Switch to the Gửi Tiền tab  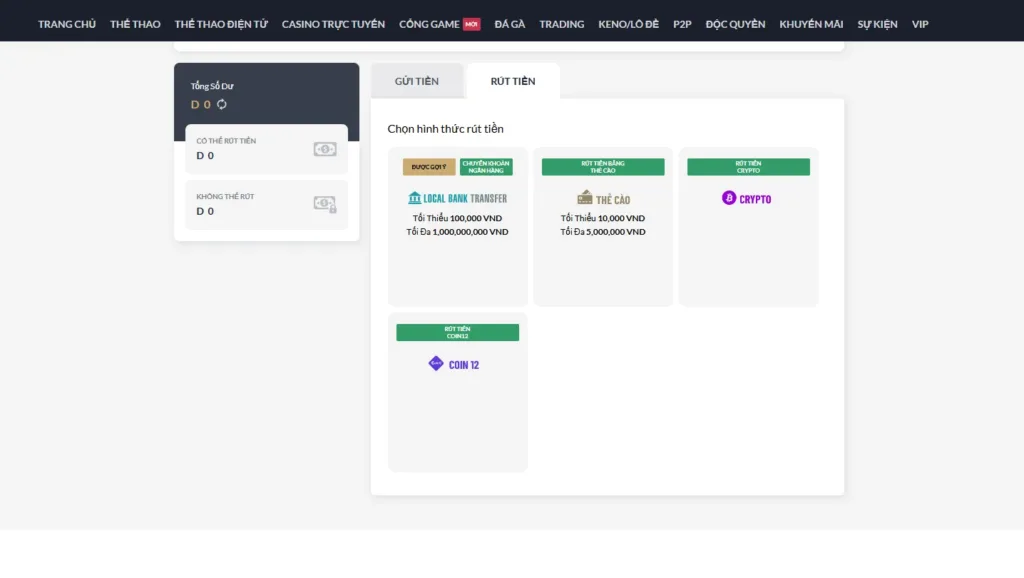[416, 81]
